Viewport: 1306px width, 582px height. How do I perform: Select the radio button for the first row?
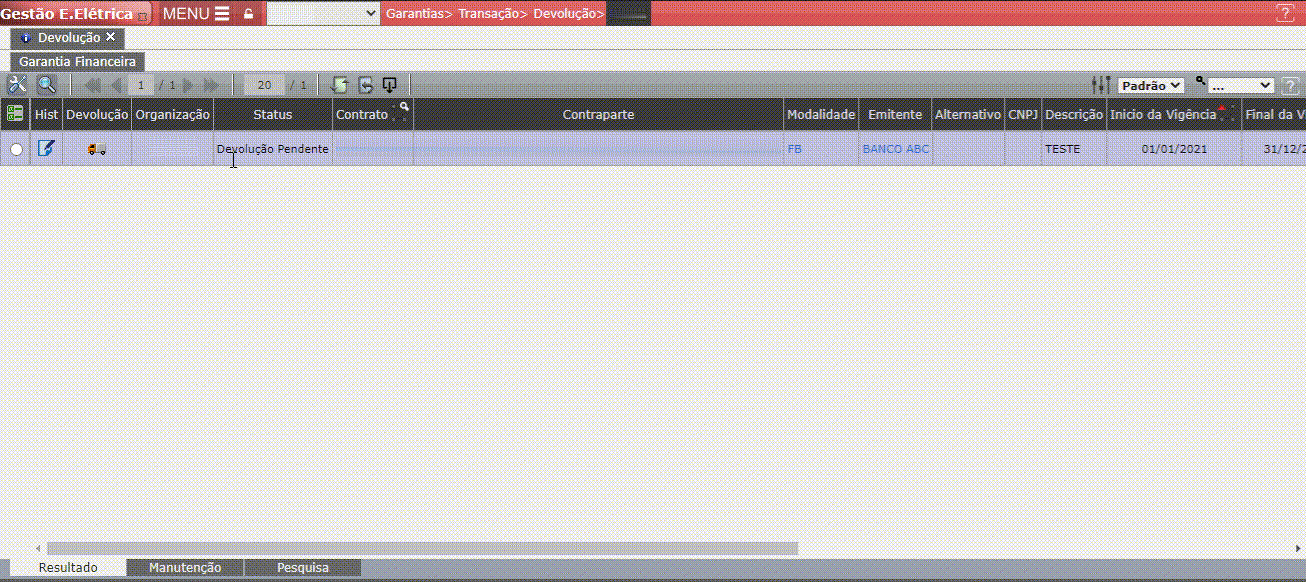16,149
